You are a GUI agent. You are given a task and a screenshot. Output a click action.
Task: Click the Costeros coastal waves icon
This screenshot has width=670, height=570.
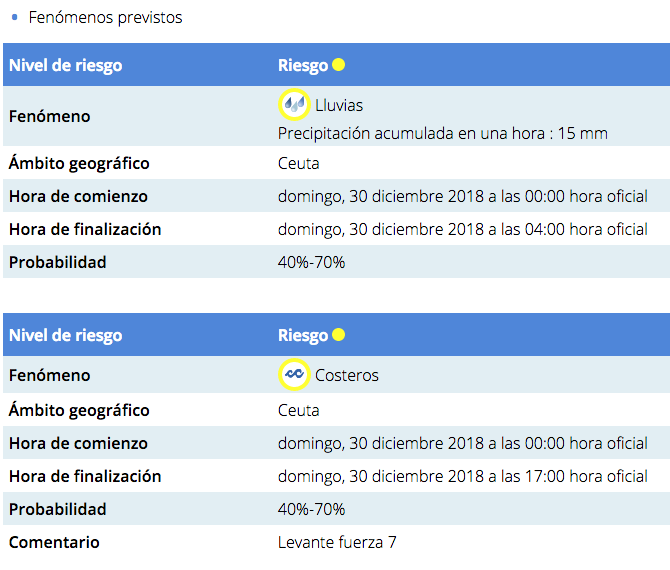point(293,375)
